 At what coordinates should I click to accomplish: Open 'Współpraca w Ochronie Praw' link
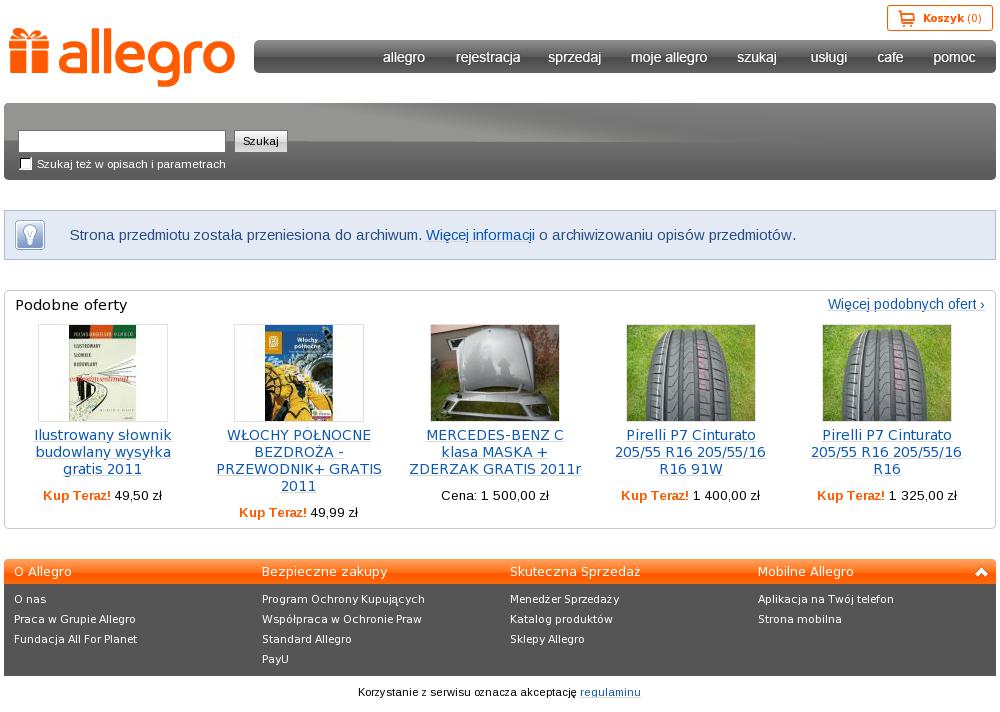coord(342,619)
